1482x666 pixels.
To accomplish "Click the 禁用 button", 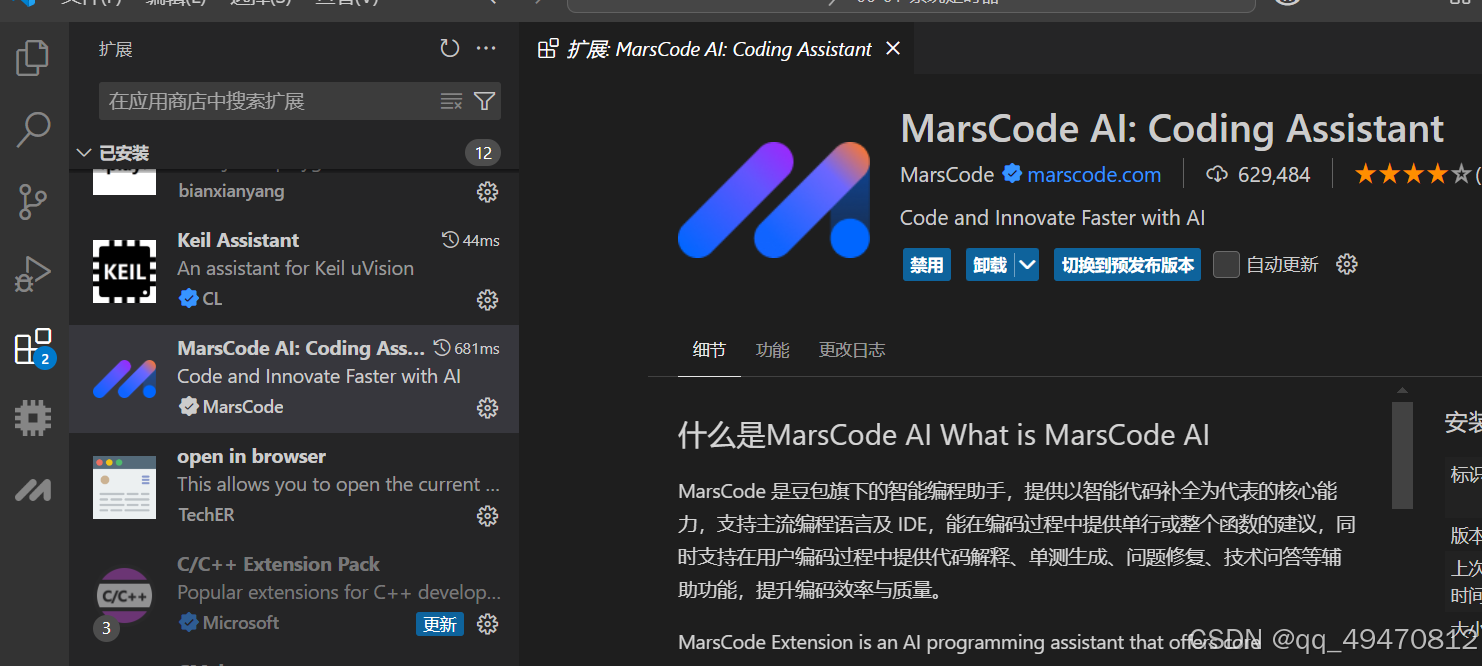I will tap(926, 264).
